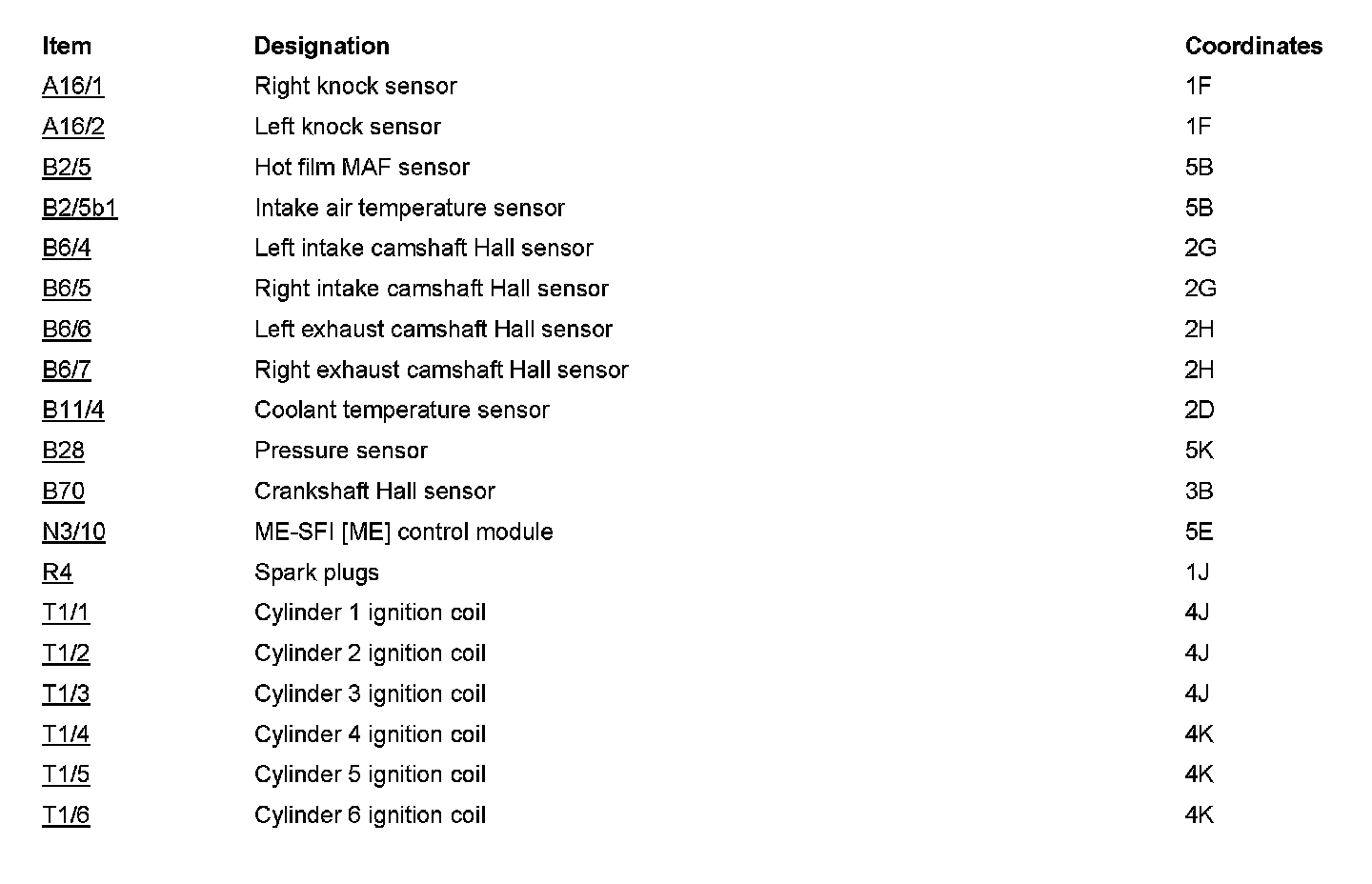Click the A16/2 item link

coord(72,127)
